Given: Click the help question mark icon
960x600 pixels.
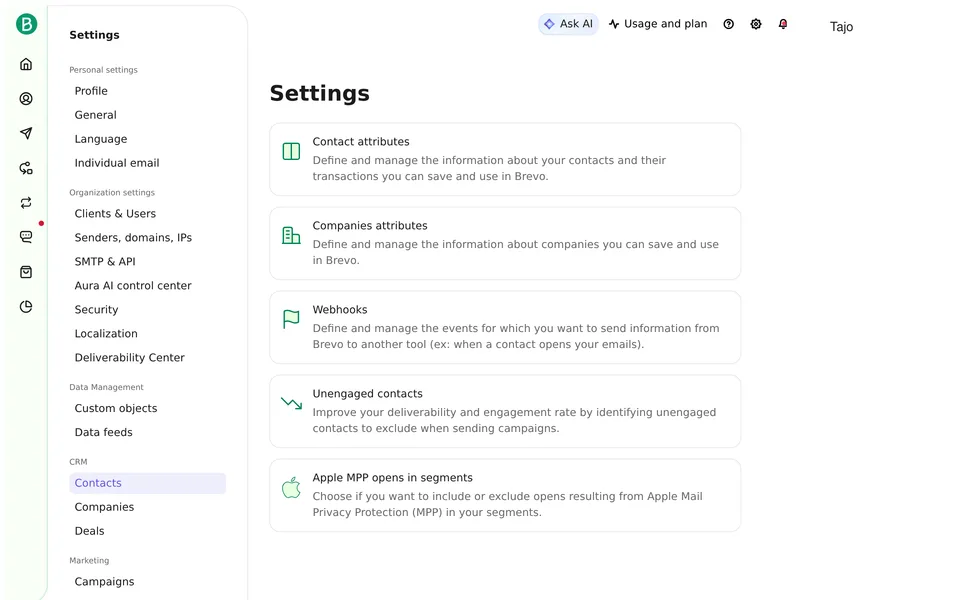Looking at the screenshot, I should [729, 24].
